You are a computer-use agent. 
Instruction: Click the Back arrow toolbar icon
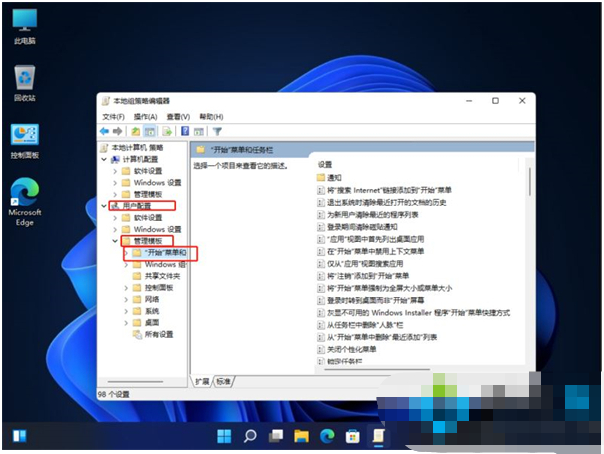pyautogui.click(x=104, y=131)
